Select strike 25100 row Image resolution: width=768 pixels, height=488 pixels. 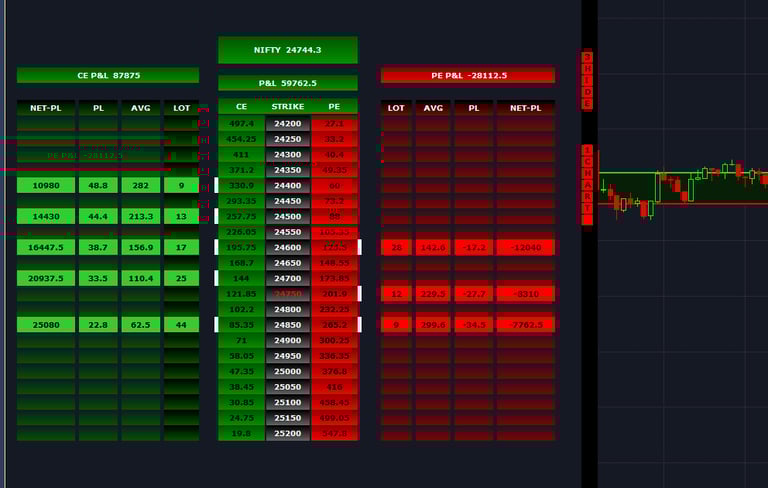tap(288, 402)
